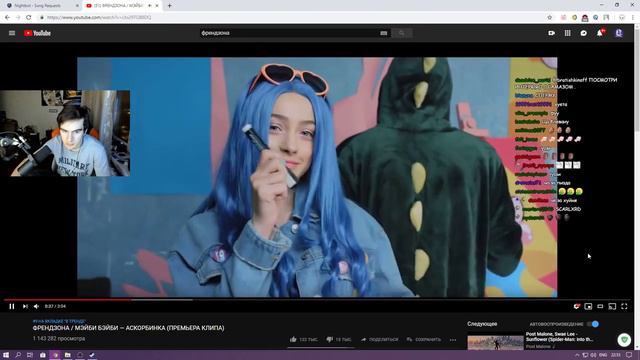Cast video to a TV
The height and width of the screenshot is (360, 640).
pos(612,306)
